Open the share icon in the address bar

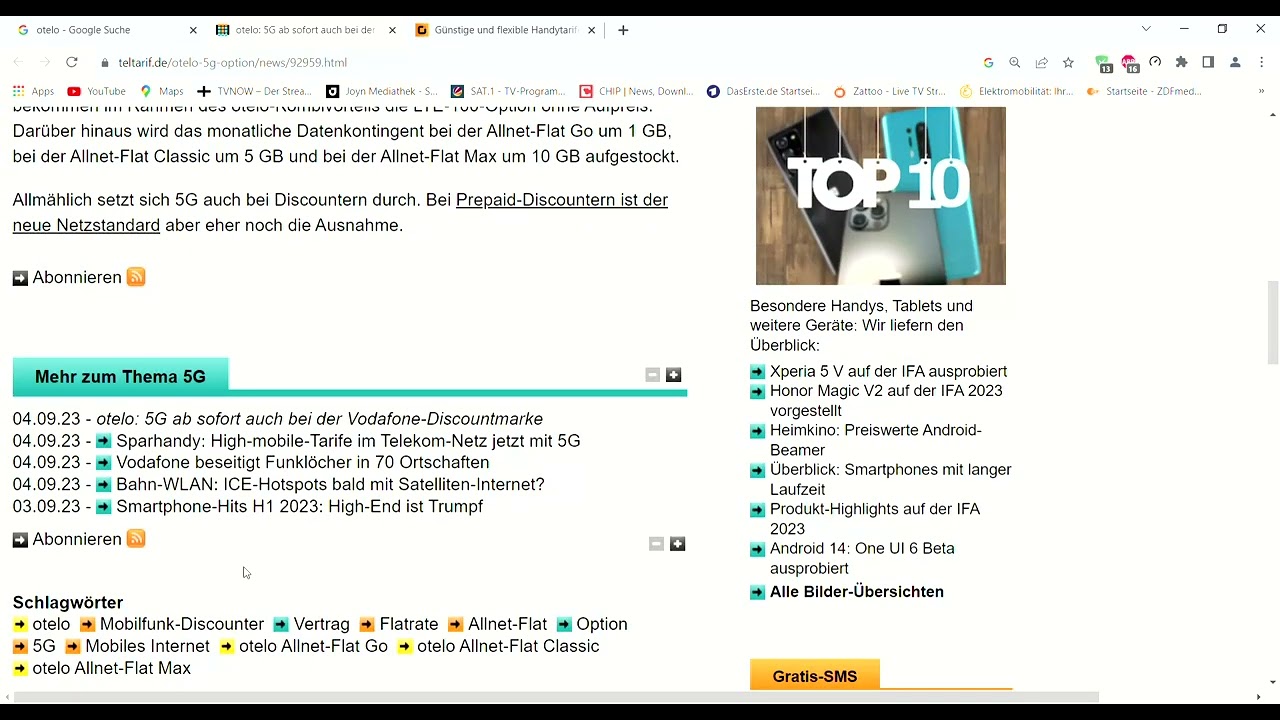(x=1041, y=62)
